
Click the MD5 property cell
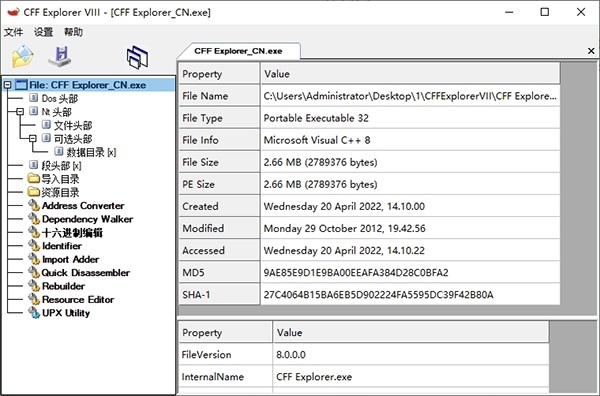[x=219, y=273]
